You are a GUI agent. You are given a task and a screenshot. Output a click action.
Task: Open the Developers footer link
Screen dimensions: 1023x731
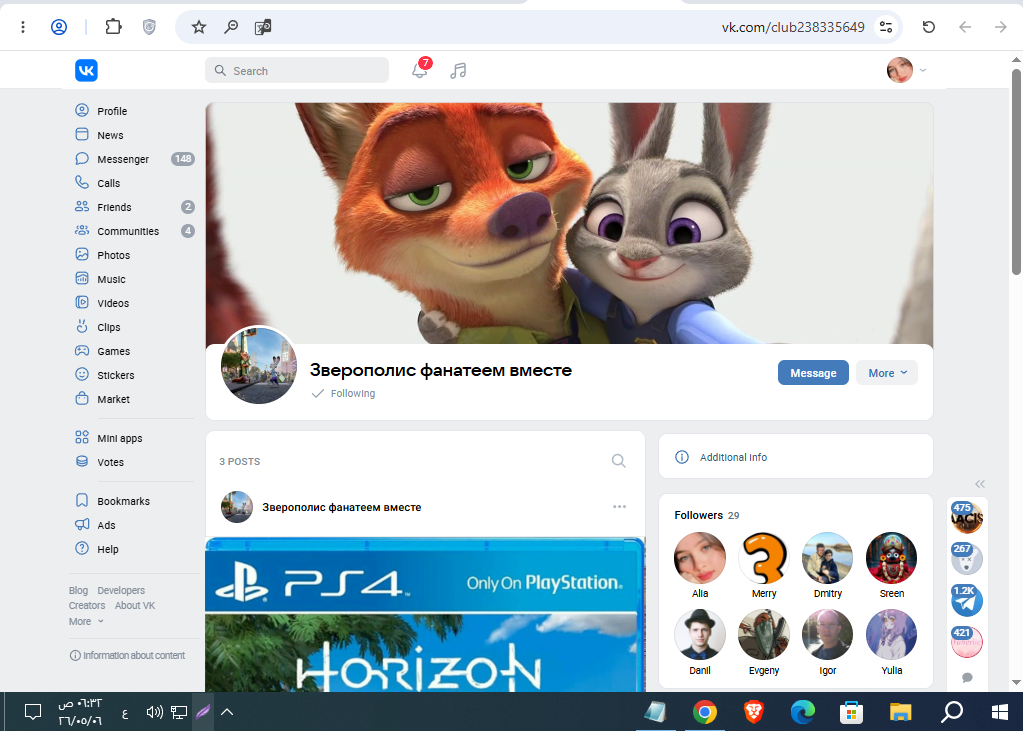121,591
